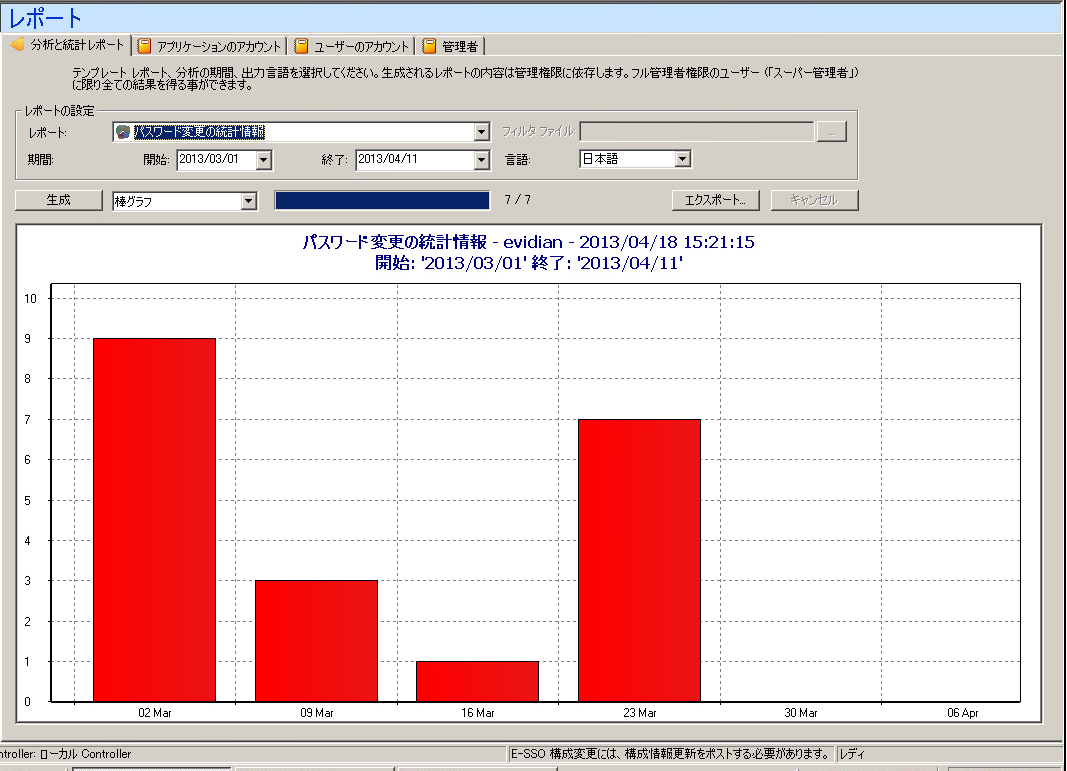
Task: Expand the 言語 language dropdown
Action: pyautogui.click(x=682, y=159)
